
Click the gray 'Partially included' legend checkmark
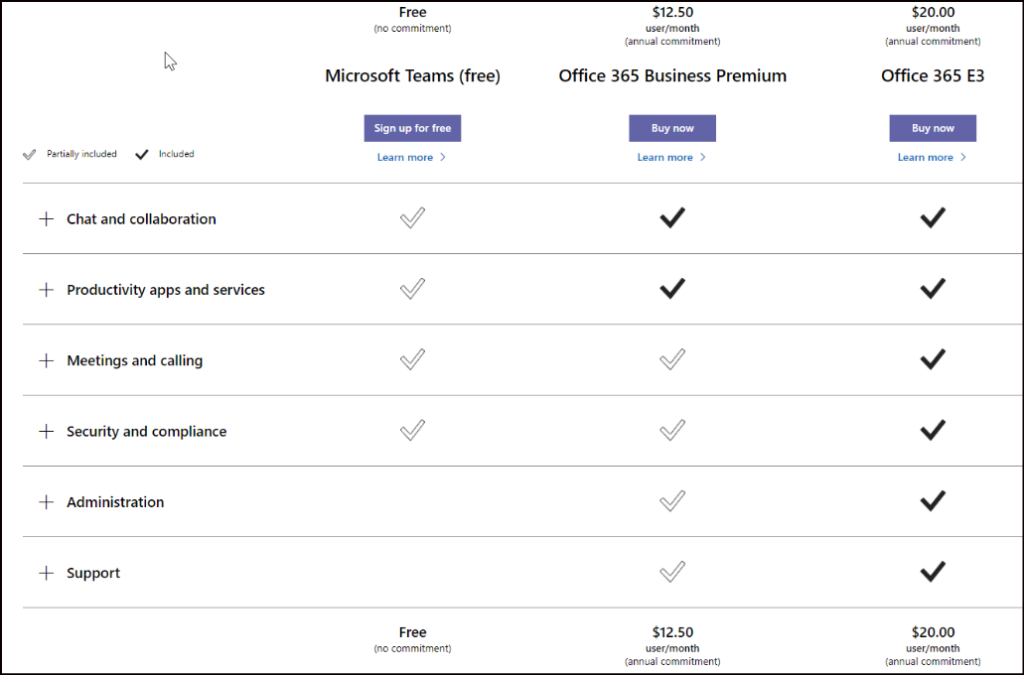pos(29,153)
